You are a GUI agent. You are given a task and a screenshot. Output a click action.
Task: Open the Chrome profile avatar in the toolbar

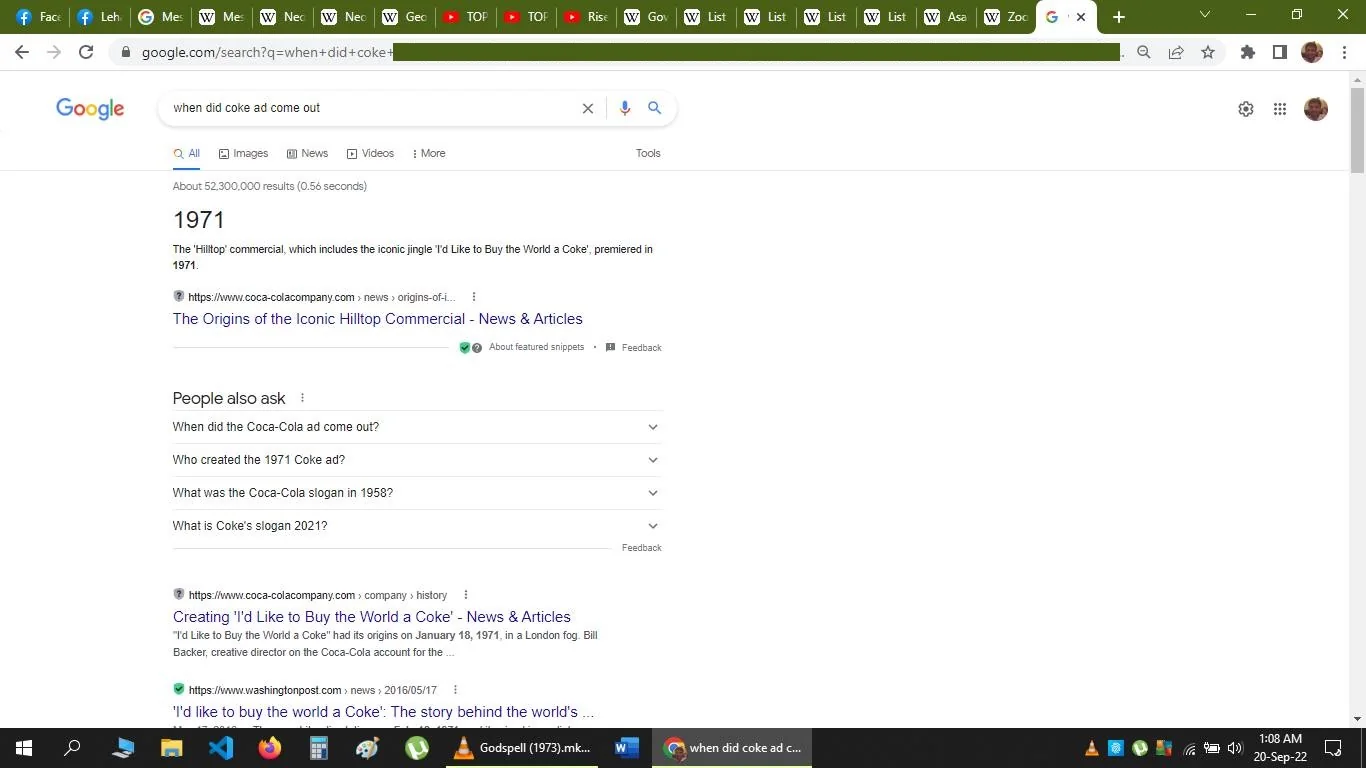pyautogui.click(x=1312, y=52)
